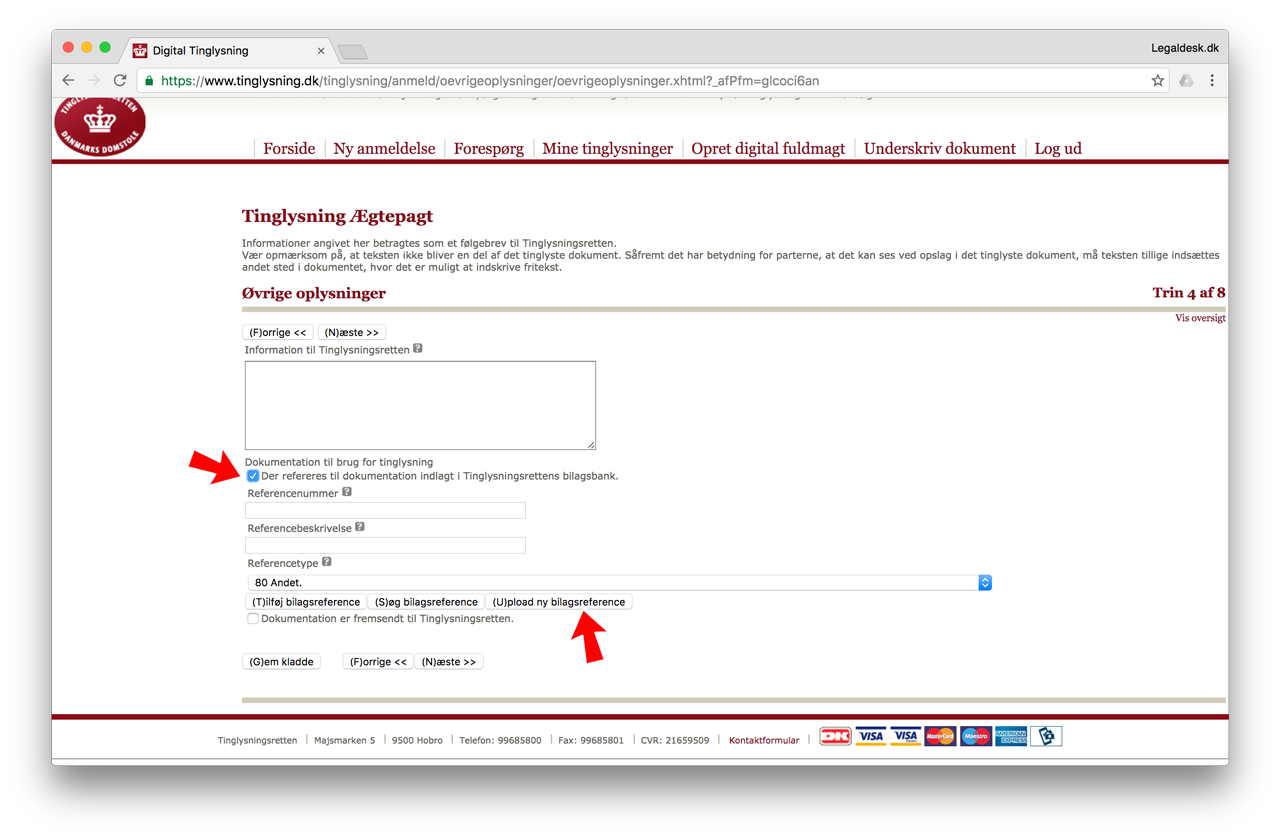Click top (F)orrige button
Viewport: 1280px width, 839px height.
[x=278, y=332]
